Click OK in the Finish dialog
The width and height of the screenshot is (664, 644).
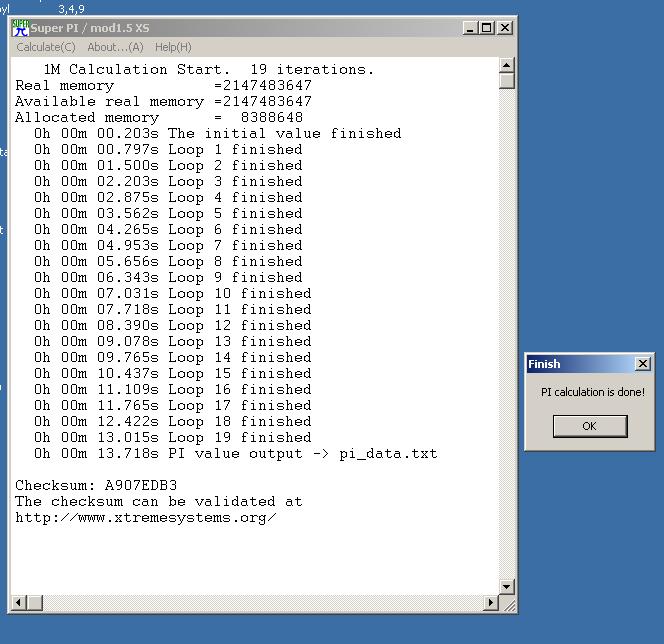click(589, 426)
